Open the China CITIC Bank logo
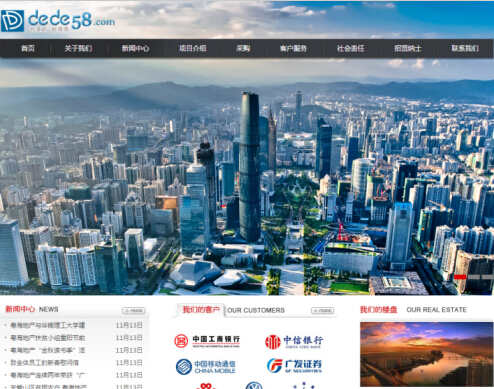This screenshot has height=389, width=494. (x=294, y=342)
